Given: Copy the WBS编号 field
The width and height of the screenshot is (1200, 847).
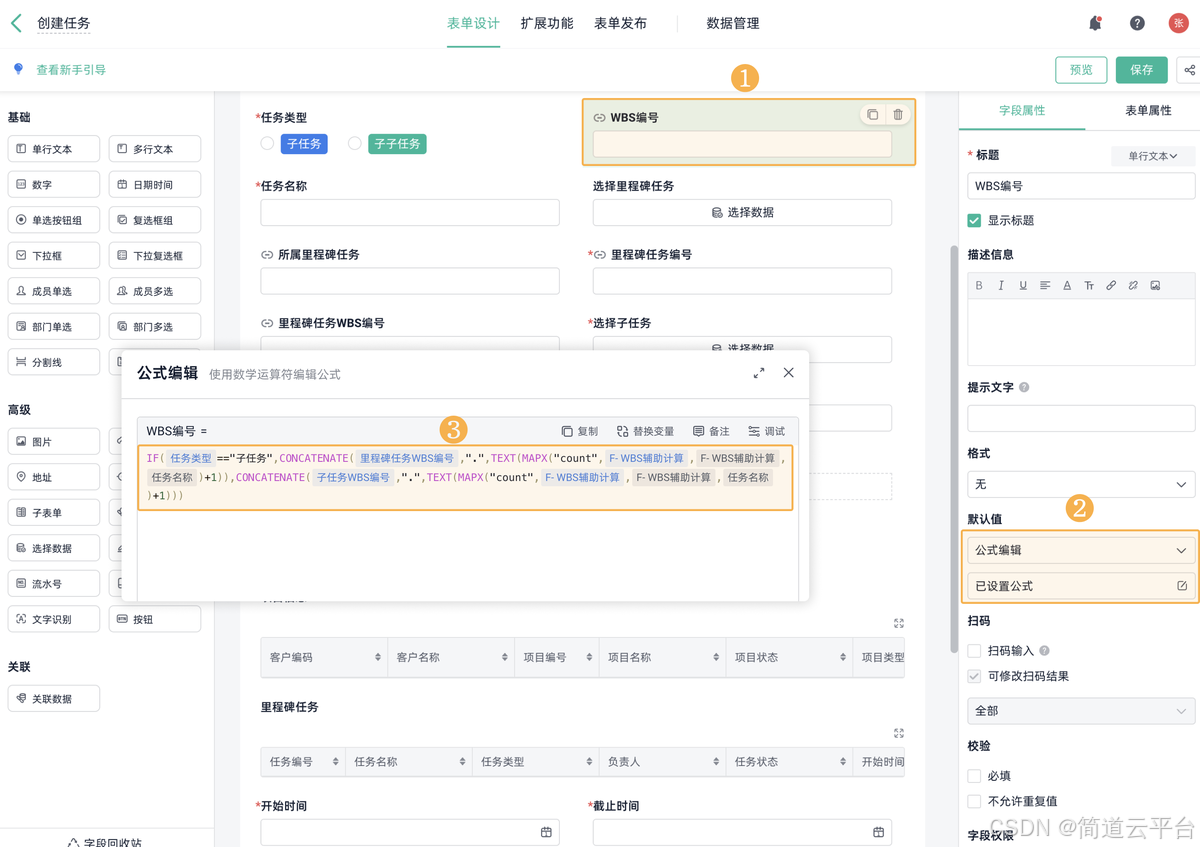Looking at the screenshot, I should pos(872,115).
